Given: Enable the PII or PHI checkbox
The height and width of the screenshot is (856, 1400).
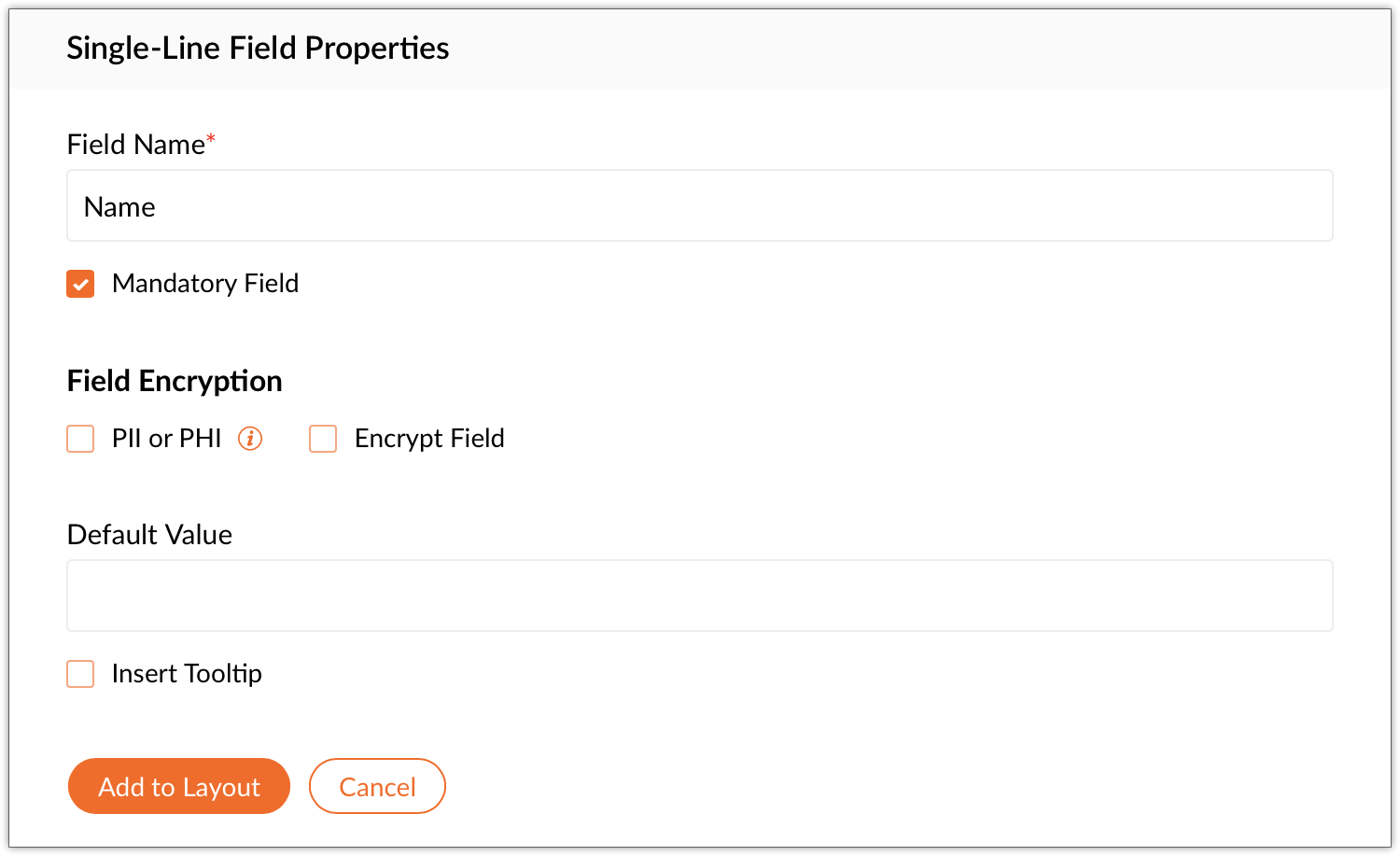Looking at the screenshot, I should pos(80,439).
